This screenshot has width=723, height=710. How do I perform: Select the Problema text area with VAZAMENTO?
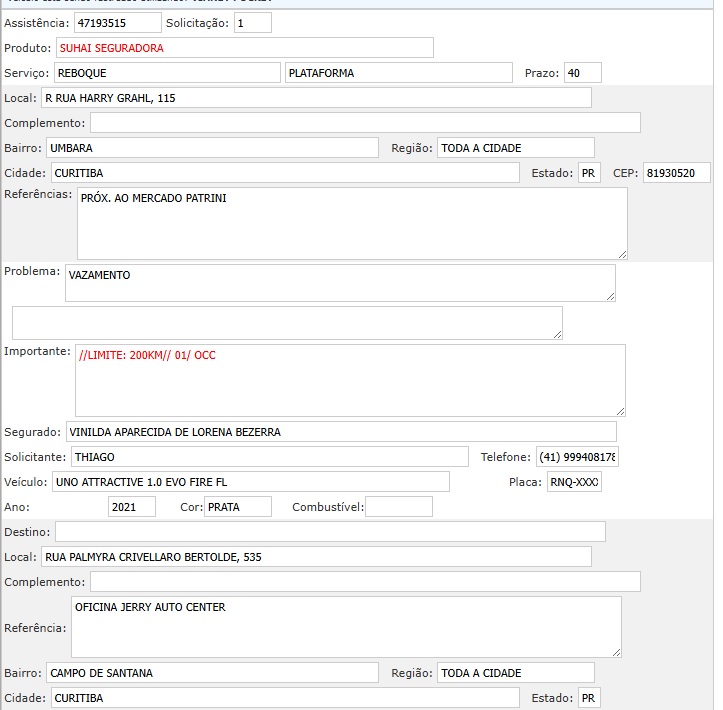tap(340, 282)
